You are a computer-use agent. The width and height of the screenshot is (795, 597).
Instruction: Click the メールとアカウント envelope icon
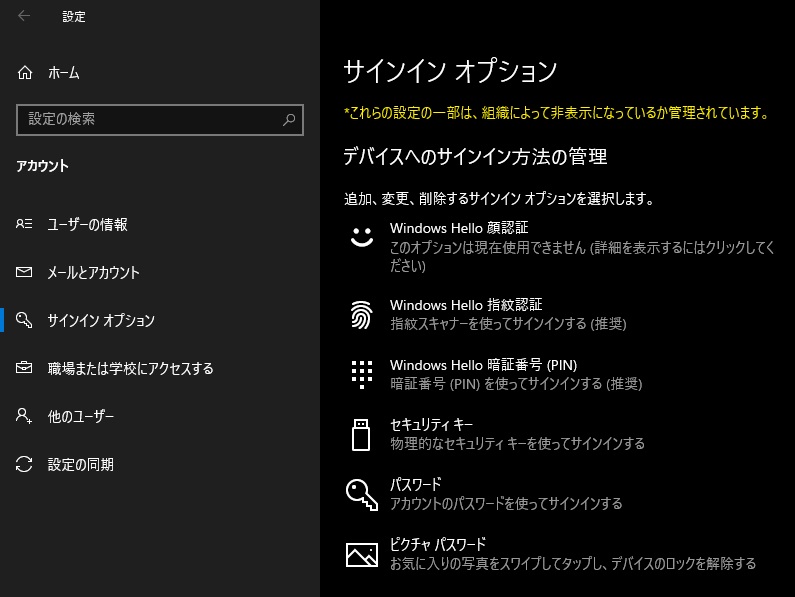(24, 272)
